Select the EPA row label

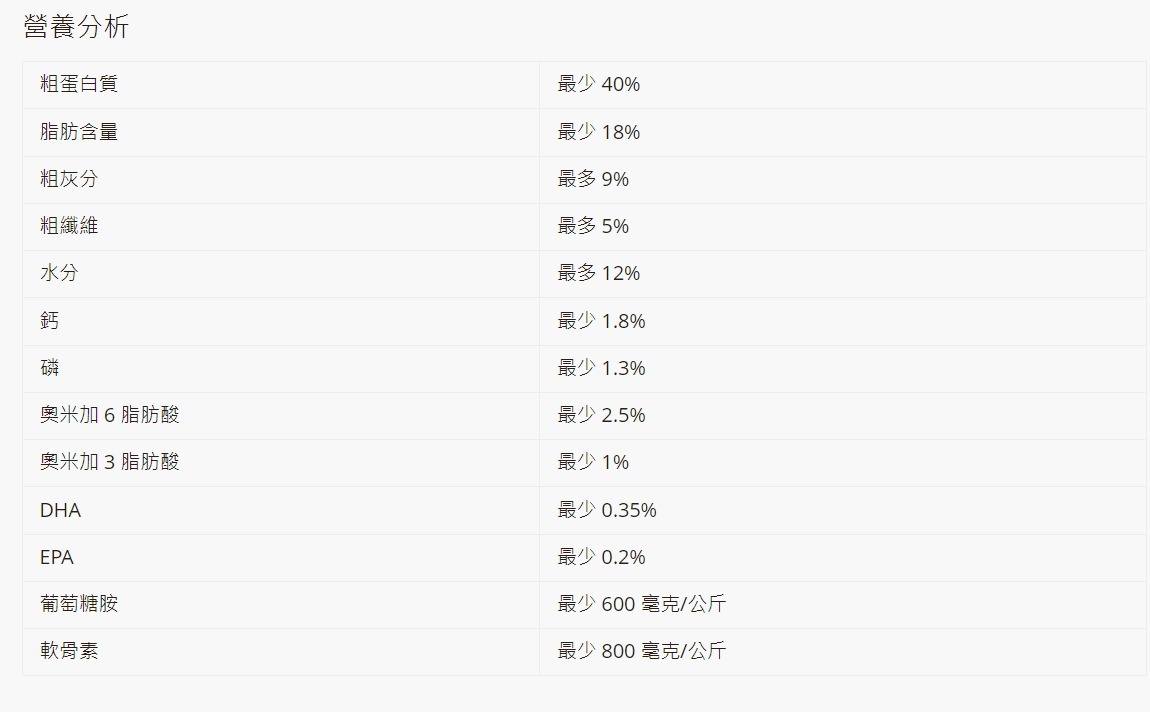pos(57,557)
